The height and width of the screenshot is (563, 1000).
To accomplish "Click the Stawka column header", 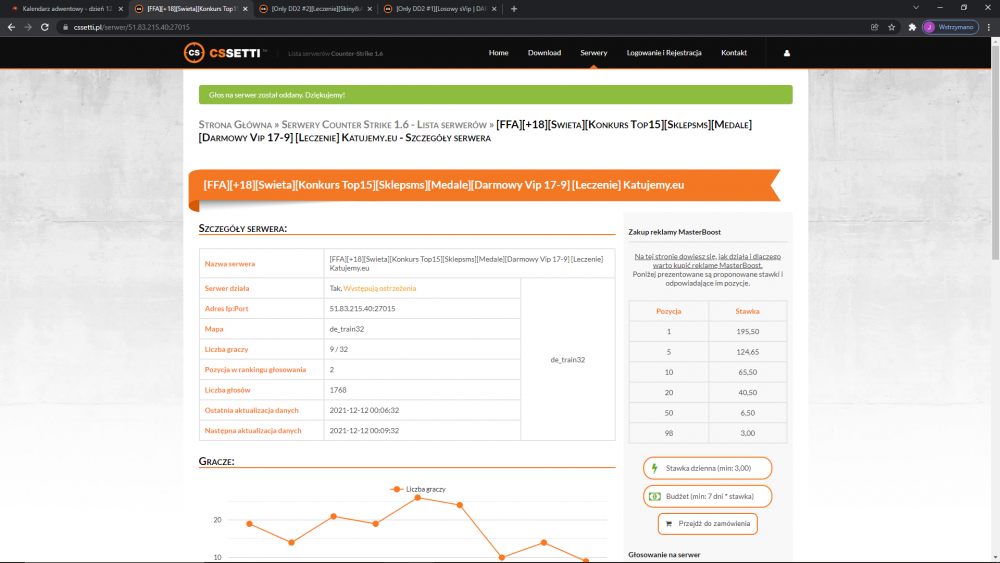I will [x=747, y=311].
